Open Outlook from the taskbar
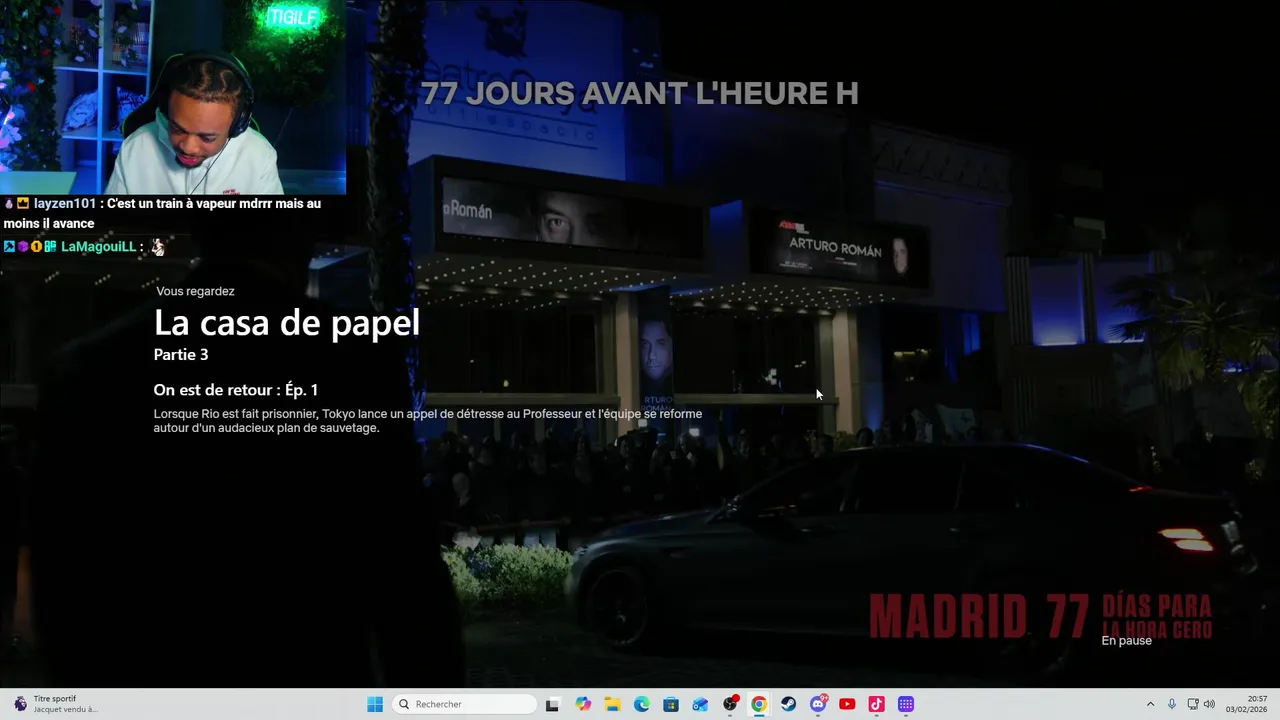This screenshot has height=720, width=1280. pos(700,704)
